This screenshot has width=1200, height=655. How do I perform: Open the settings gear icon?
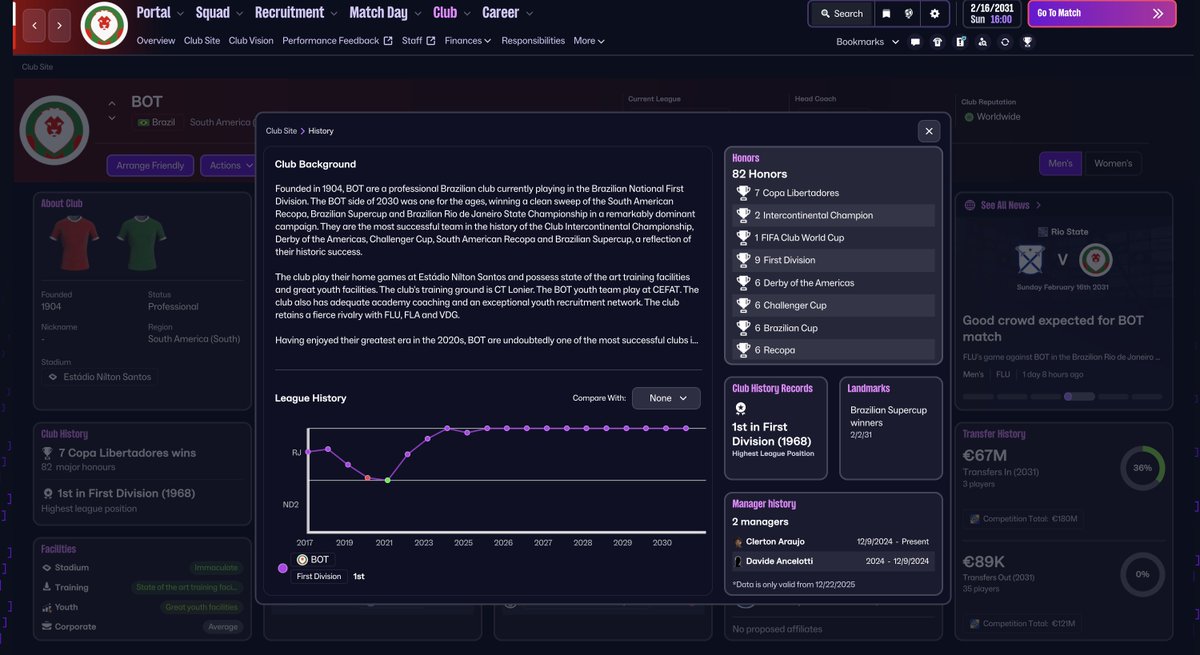tap(935, 14)
